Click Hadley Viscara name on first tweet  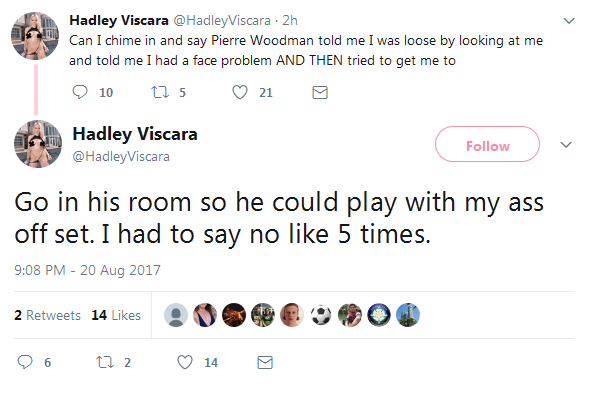pos(119,20)
